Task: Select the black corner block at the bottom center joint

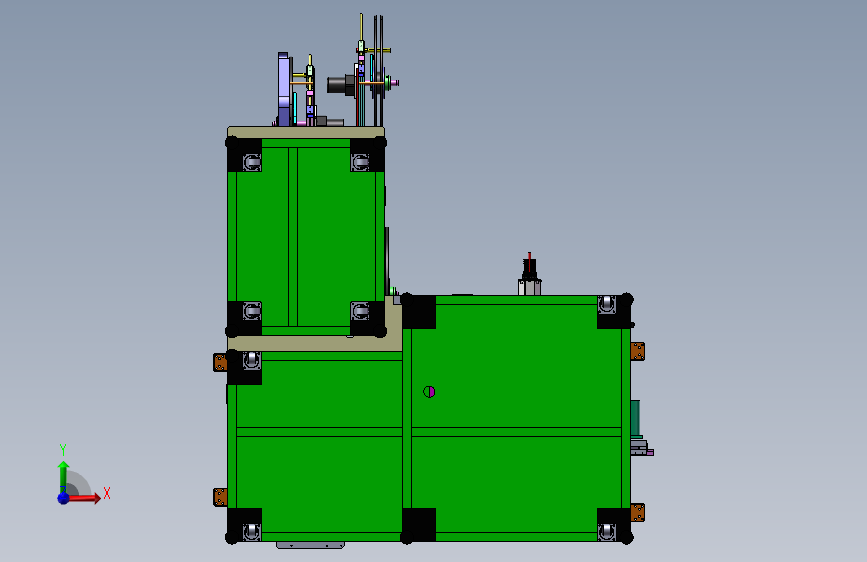Action: click(419, 524)
